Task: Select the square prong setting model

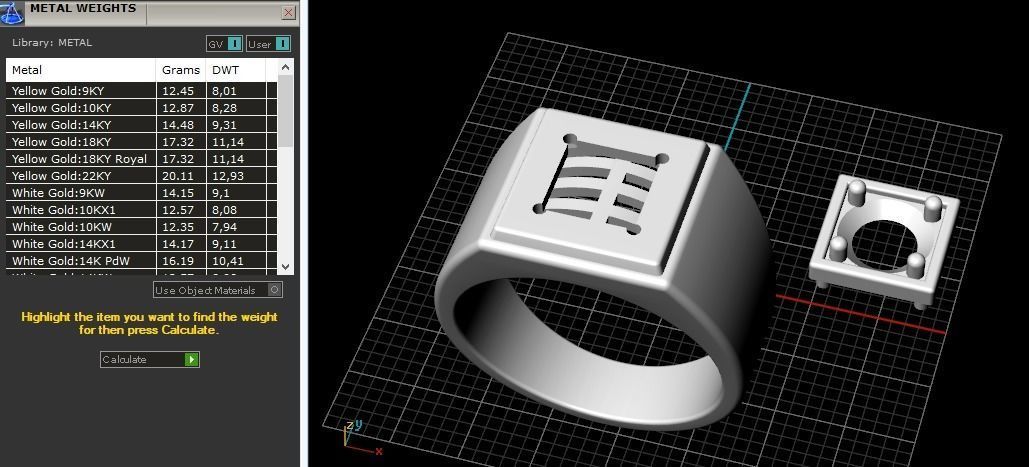Action: pos(884,243)
